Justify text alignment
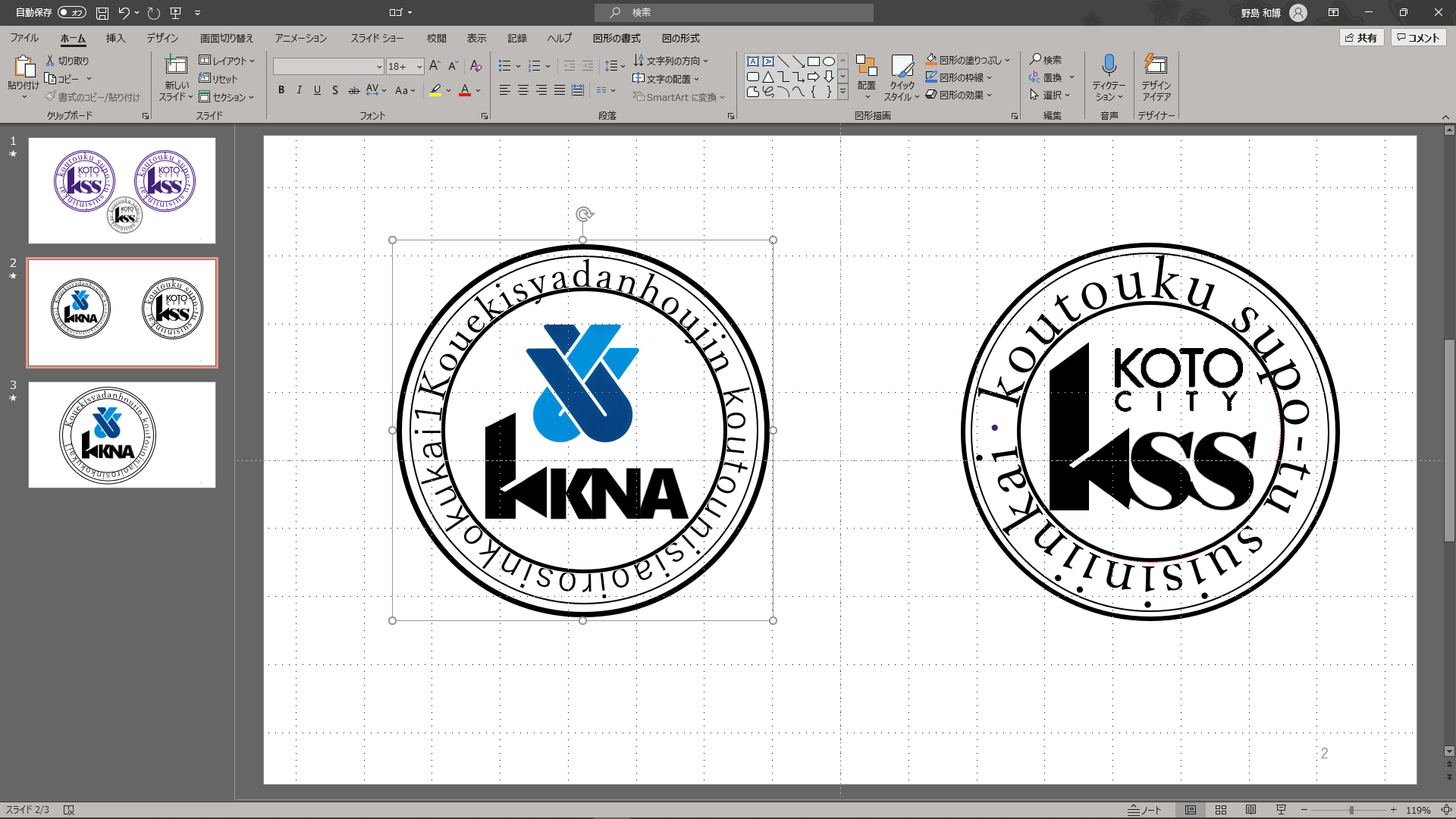This screenshot has width=1456, height=819. 560,90
